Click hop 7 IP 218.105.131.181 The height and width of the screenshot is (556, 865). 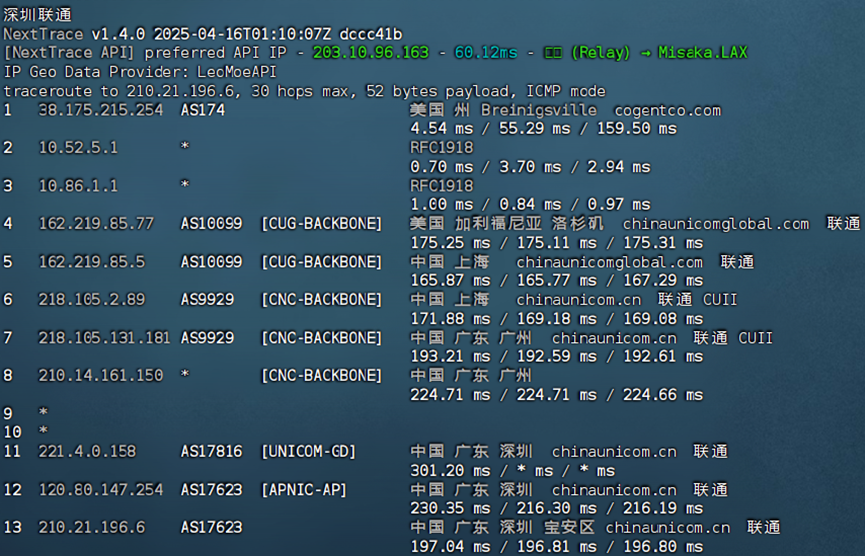point(104,338)
